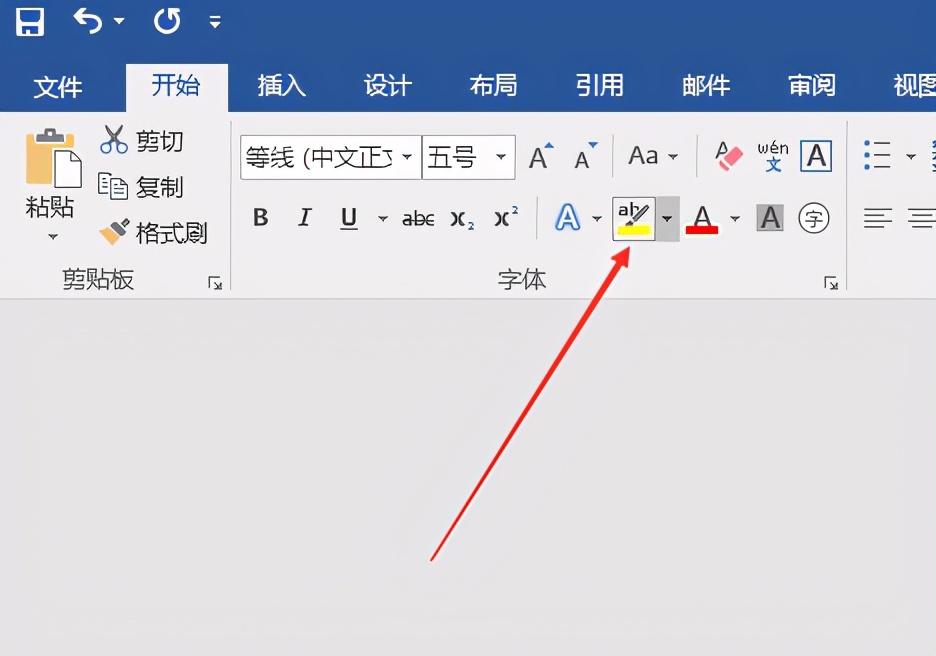Expand the font name dropdown arrow
This screenshot has width=936, height=656.
pos(407,157)
